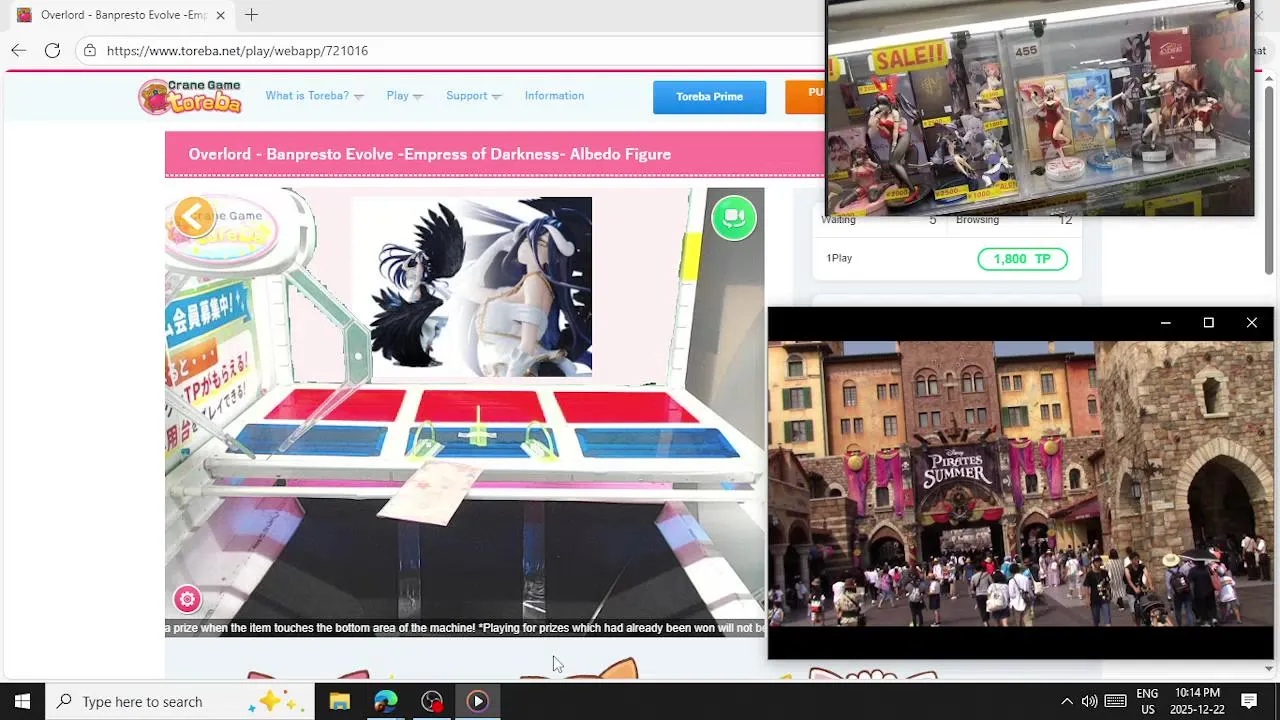Close the Pirates Summer video window
Viewport: 1280px width, 720px height.
[x=1252, y=323]
